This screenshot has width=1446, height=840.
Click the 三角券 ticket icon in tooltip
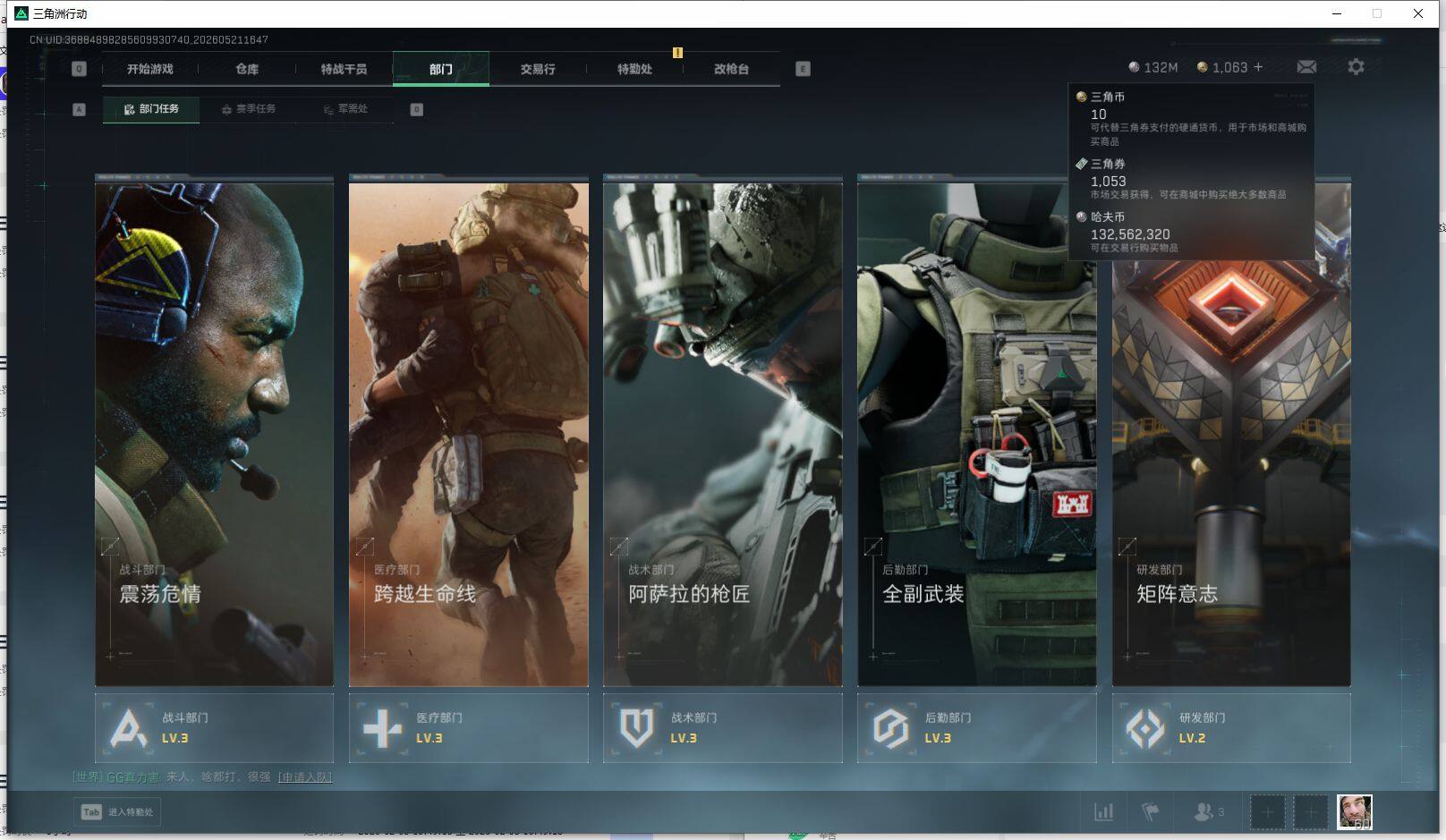tap(1081, 164)
